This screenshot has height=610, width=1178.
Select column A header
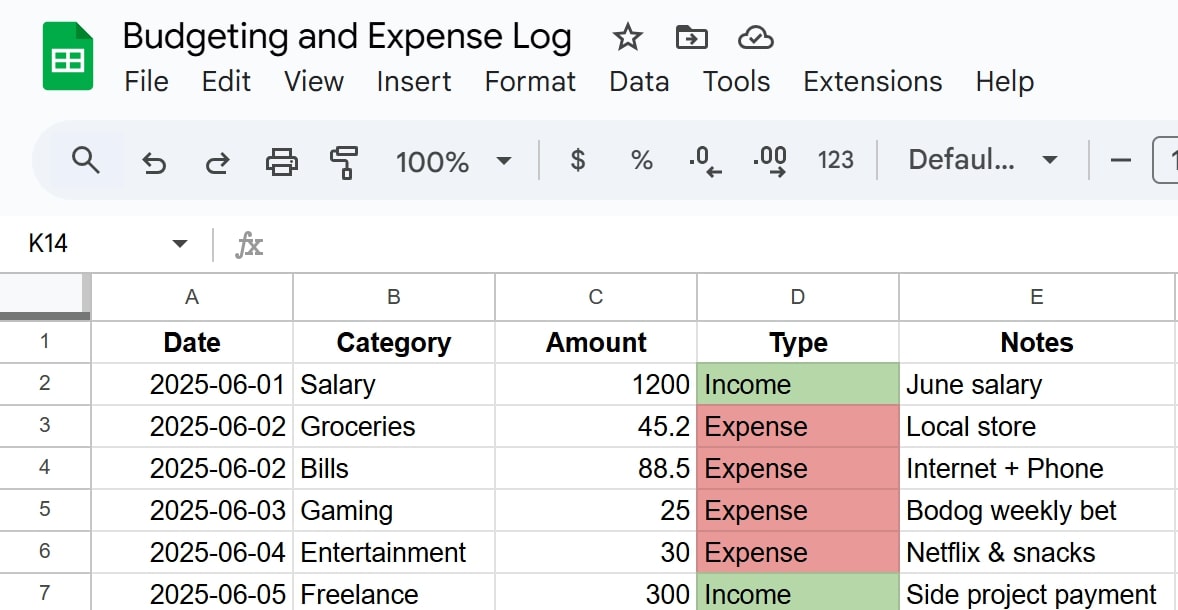(x=192, y=297)
